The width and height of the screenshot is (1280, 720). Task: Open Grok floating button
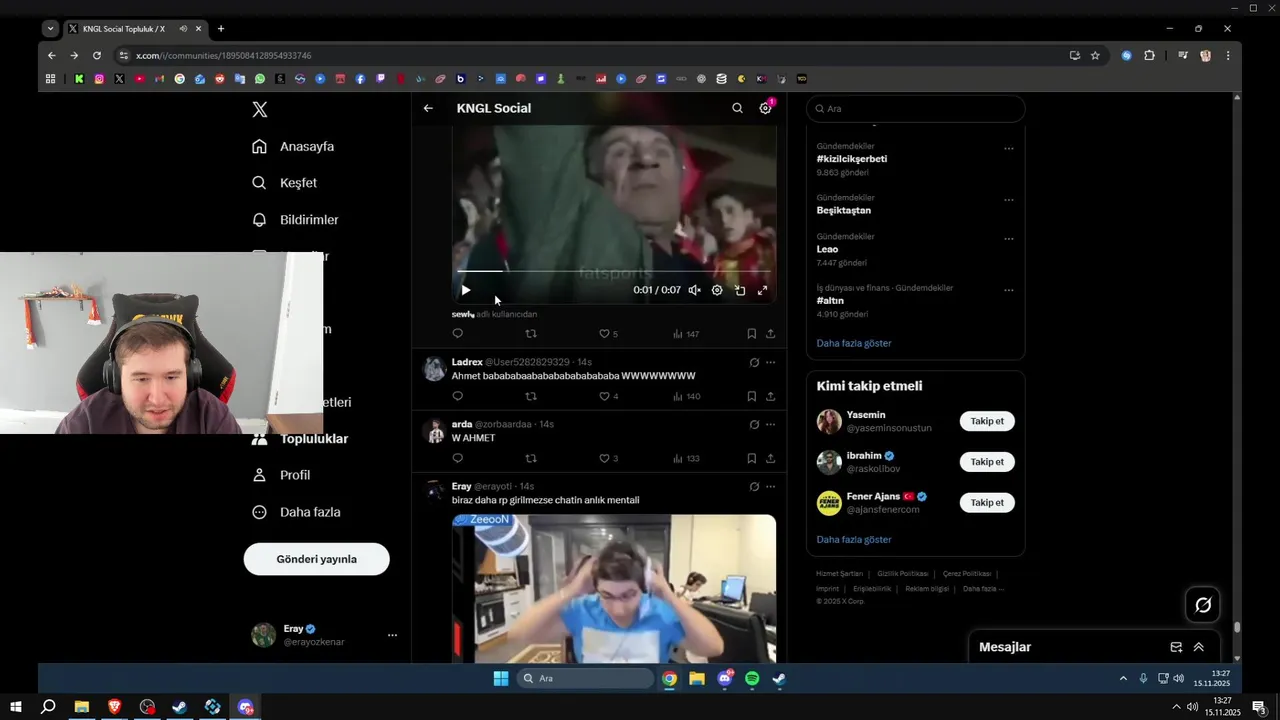(x=1203, y=604)
